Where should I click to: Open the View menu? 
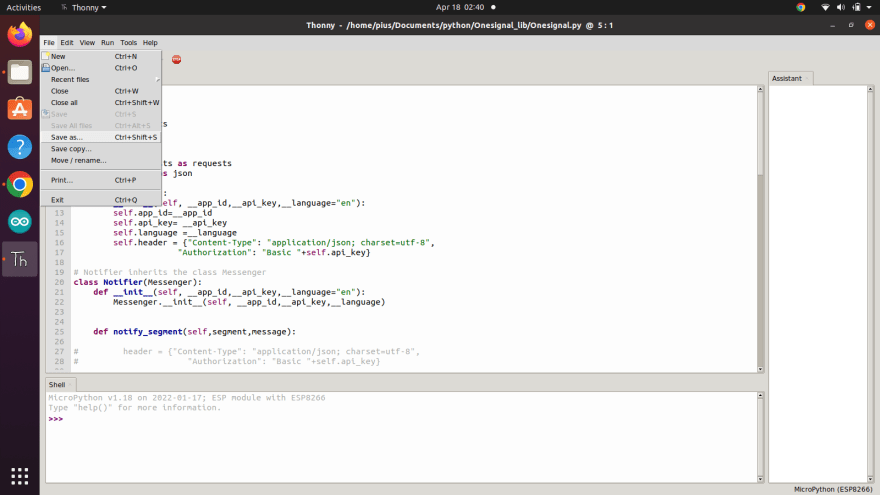[87, 43]
